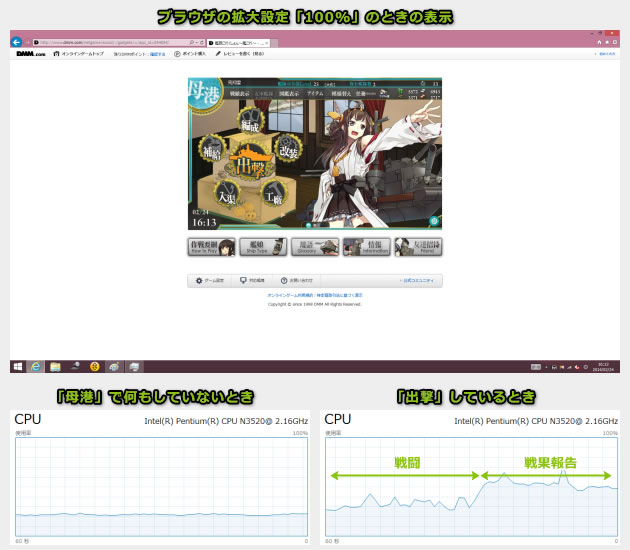Open the 戦績表示 records menu item

[239, 94]
